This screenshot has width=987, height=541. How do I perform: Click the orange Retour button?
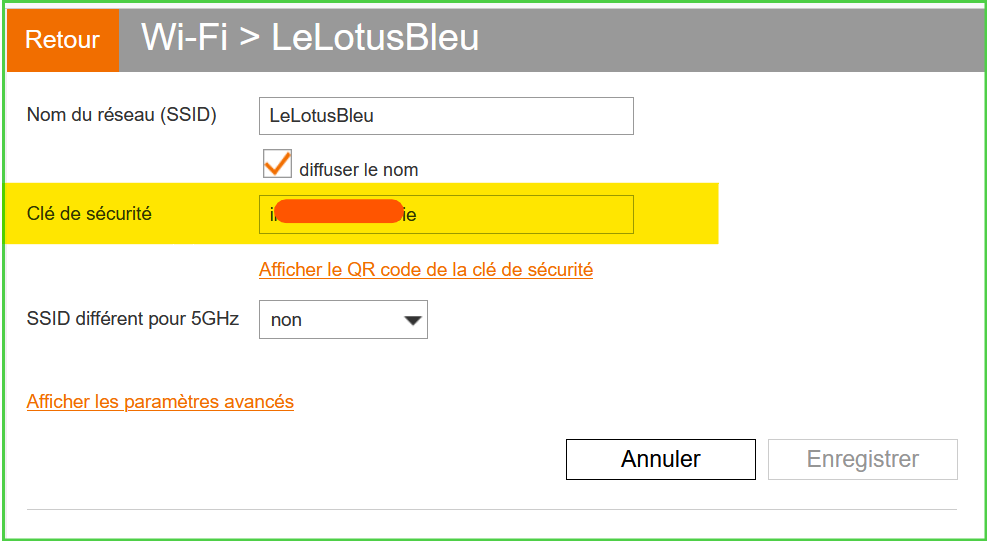pos(62,40)
